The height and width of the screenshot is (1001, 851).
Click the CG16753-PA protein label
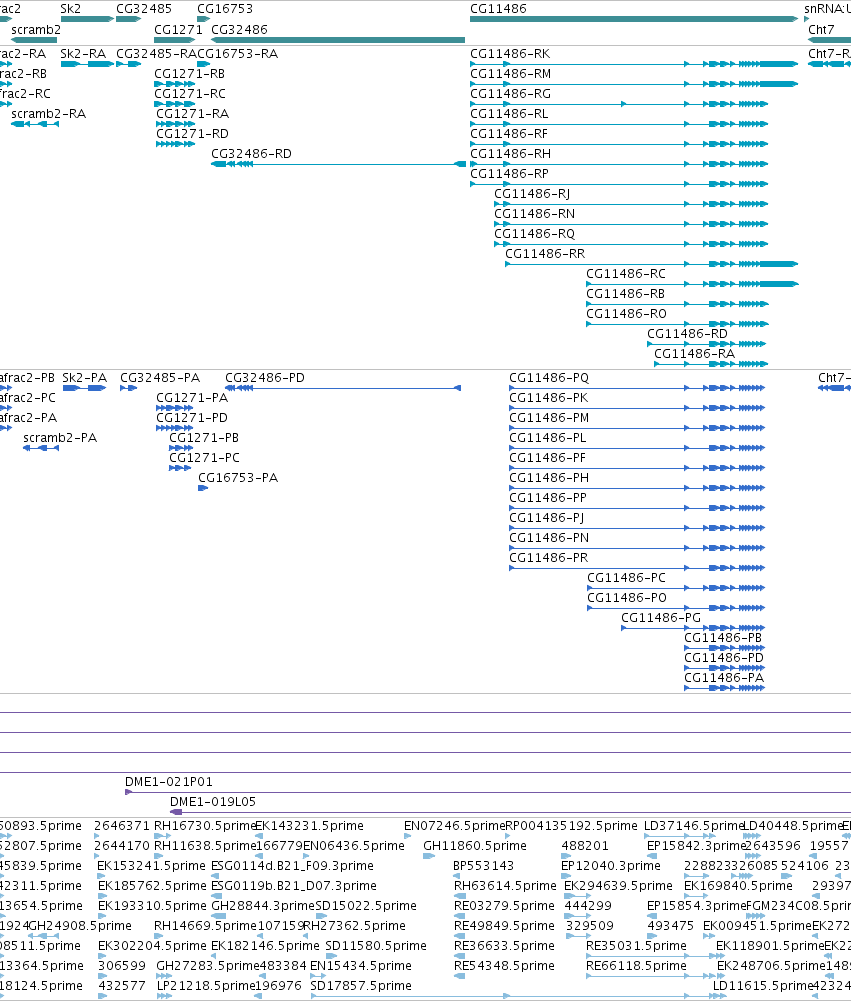[237, 478]
